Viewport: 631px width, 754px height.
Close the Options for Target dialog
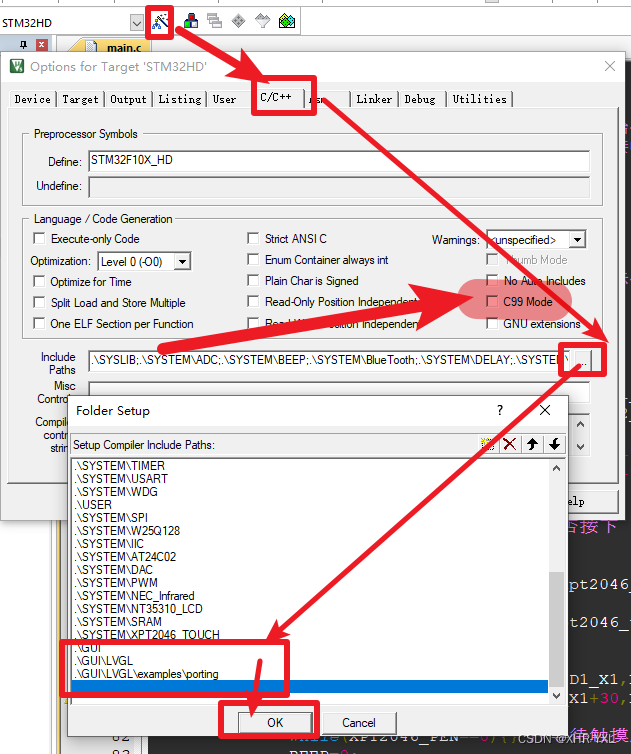point(609,66)
